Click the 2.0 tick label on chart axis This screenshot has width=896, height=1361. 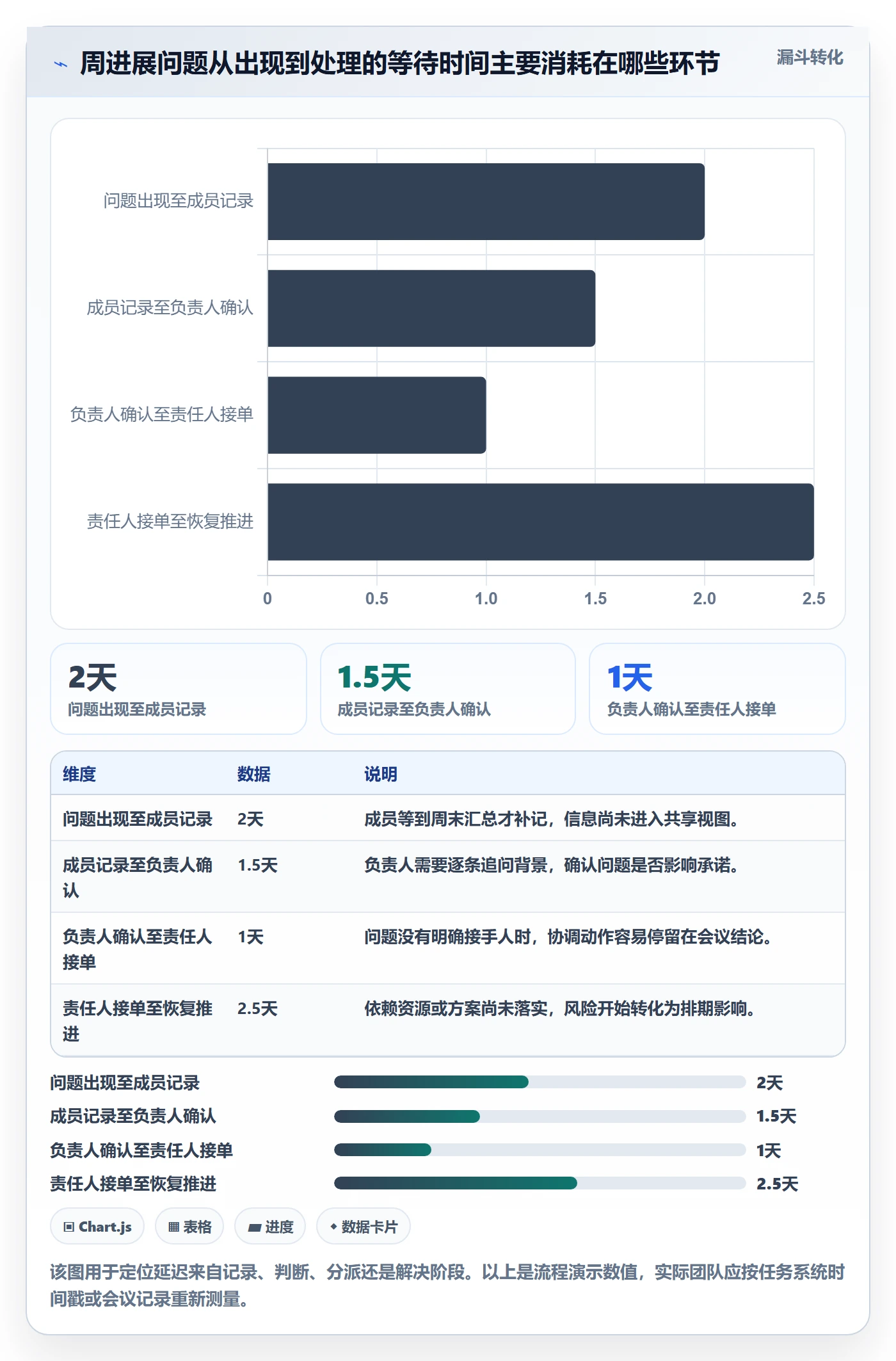click(705, 599)
